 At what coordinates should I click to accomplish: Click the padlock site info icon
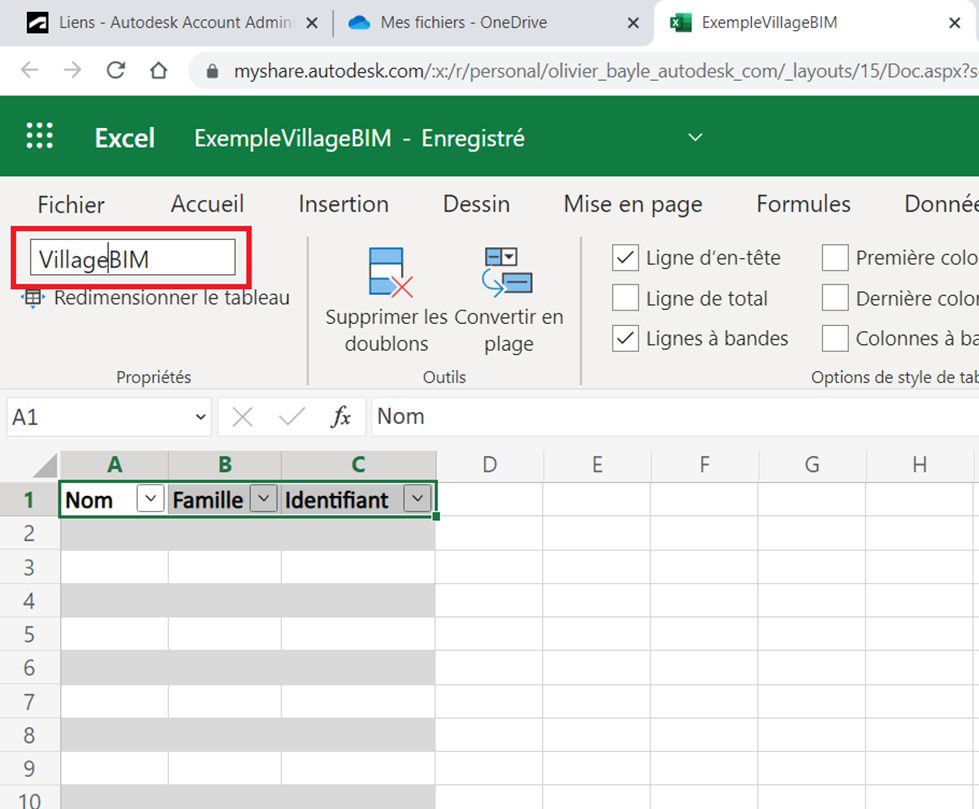click(x=212, y=71)
